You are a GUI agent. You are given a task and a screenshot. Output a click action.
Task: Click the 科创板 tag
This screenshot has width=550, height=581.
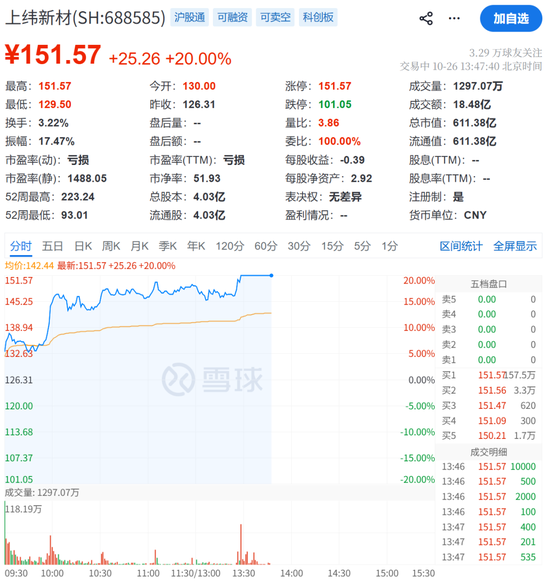pos(318,17)
